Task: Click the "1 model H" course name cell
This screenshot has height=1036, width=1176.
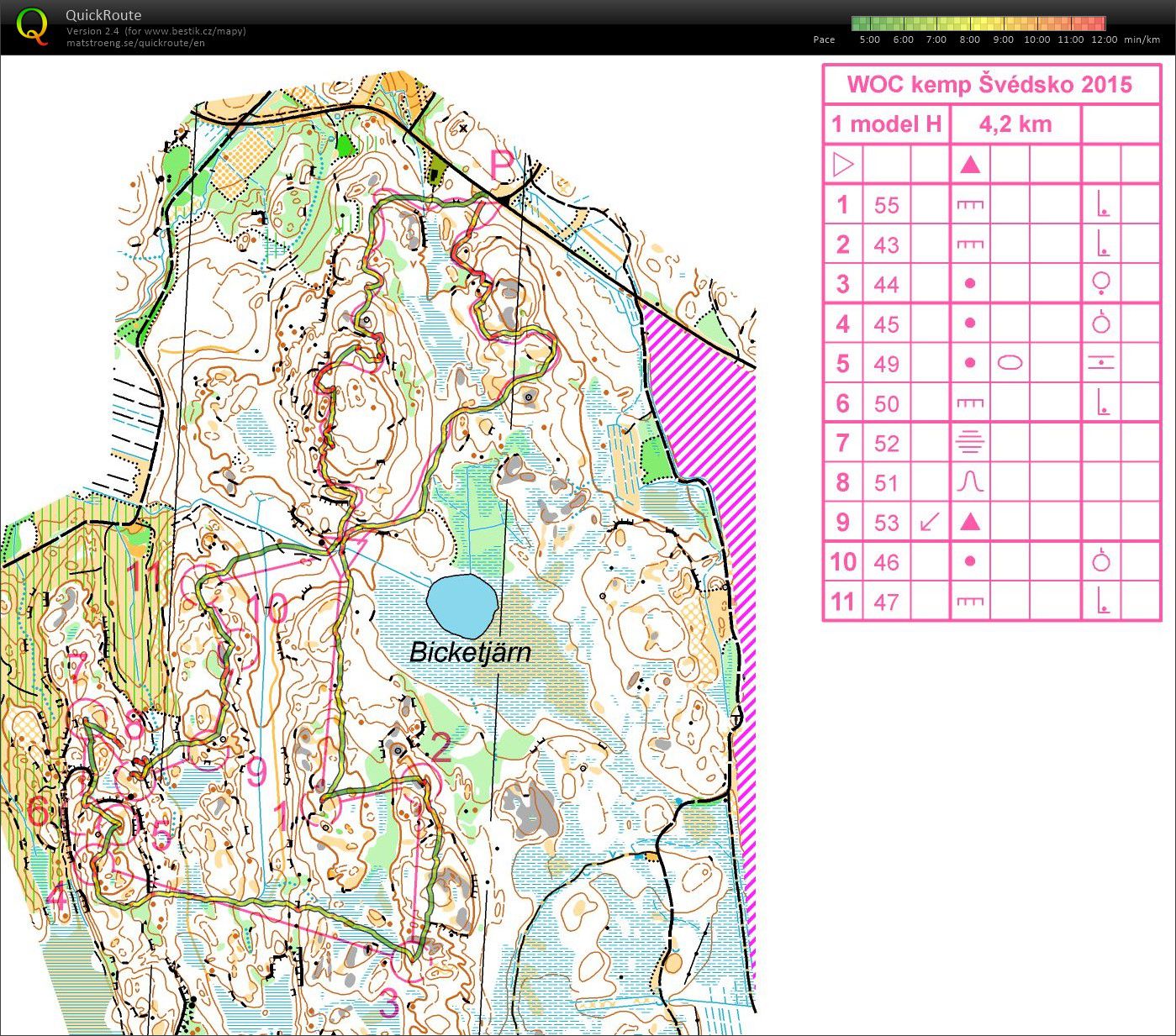Action: click(886, 124)
